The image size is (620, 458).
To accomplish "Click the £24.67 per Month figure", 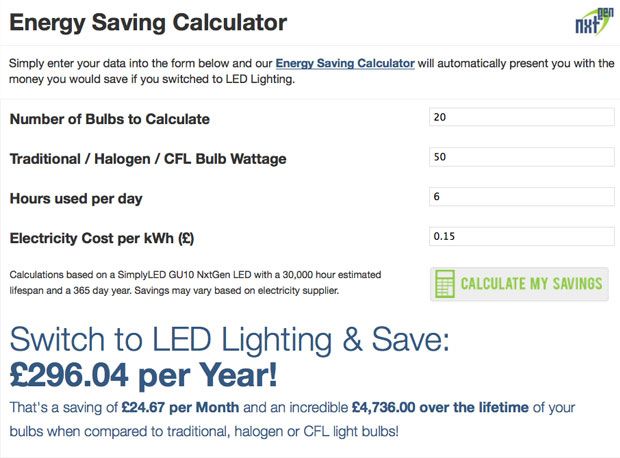I will pos(180,407).
